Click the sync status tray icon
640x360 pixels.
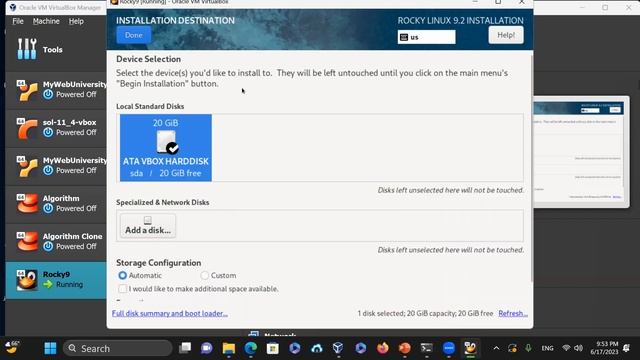coord(512,348)
